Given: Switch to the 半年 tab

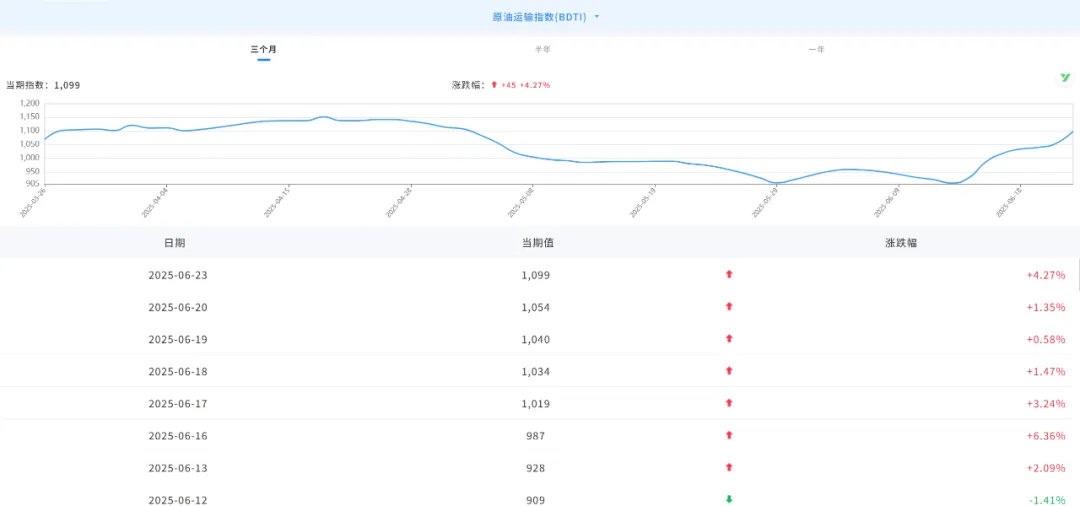Looking at the screenshot, I should [543, 49].
